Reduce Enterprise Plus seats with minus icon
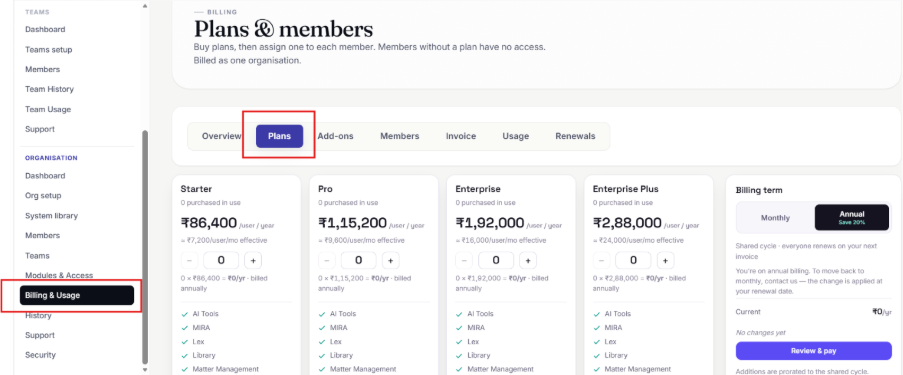 click(x=602, y=260)
